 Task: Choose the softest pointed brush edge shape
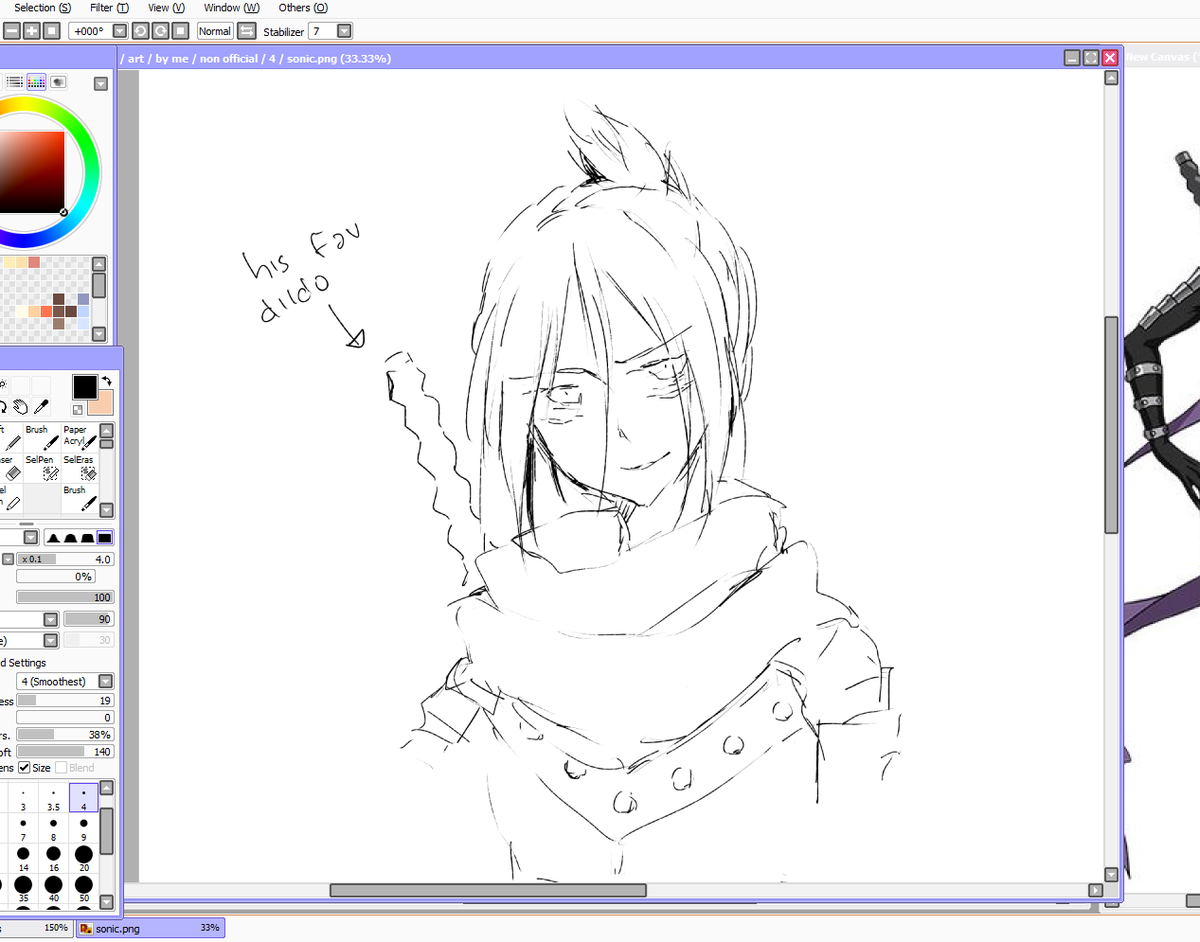54,538
